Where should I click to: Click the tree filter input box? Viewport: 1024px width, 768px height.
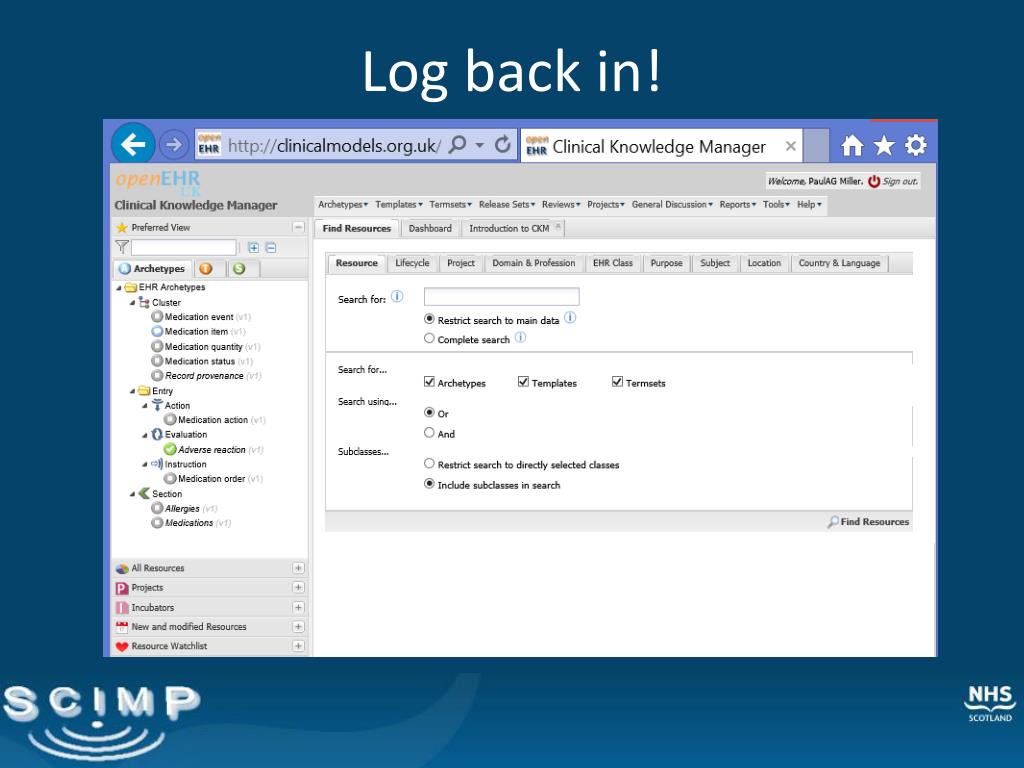184,248
